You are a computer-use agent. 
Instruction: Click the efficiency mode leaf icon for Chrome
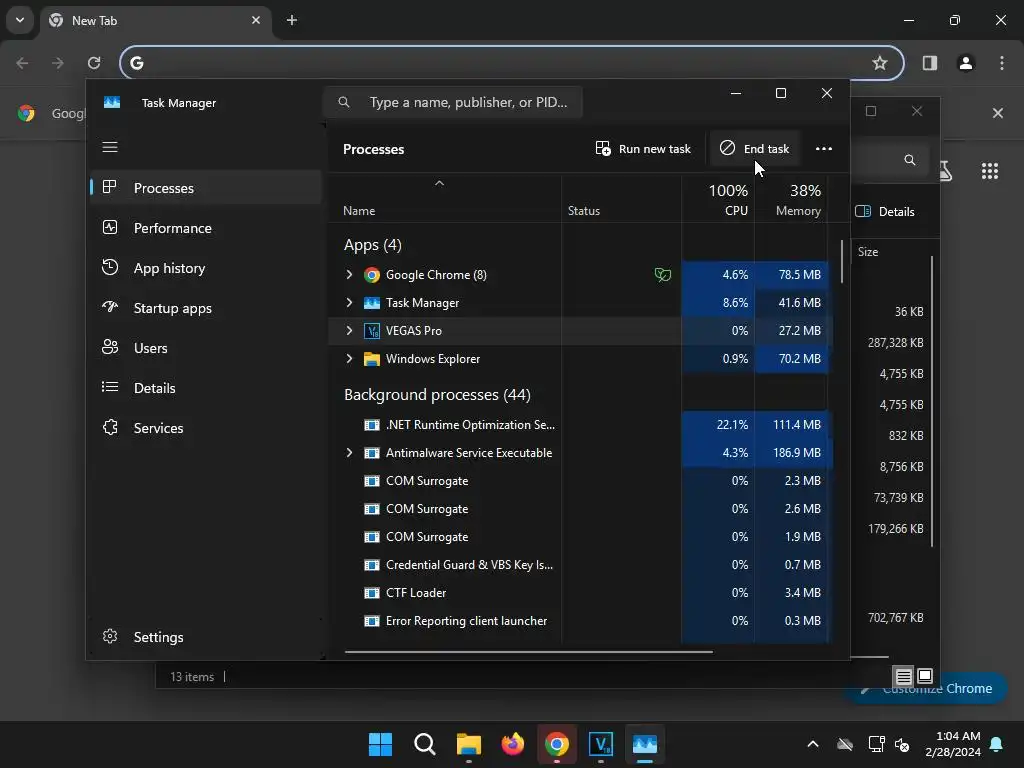pyautogui.click(x=663, y=275)
